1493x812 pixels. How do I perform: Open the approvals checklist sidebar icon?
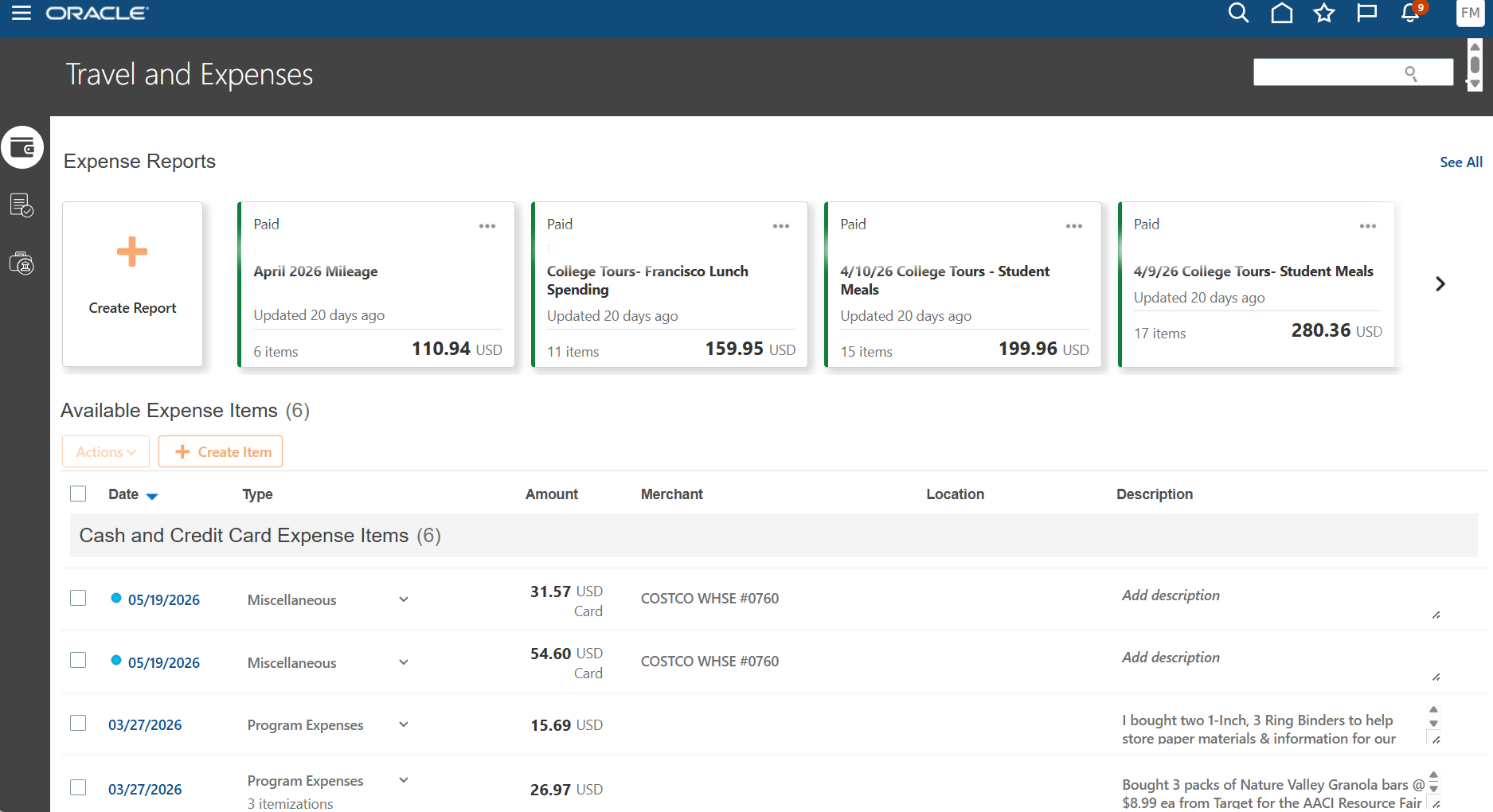(x=21, y=205)
